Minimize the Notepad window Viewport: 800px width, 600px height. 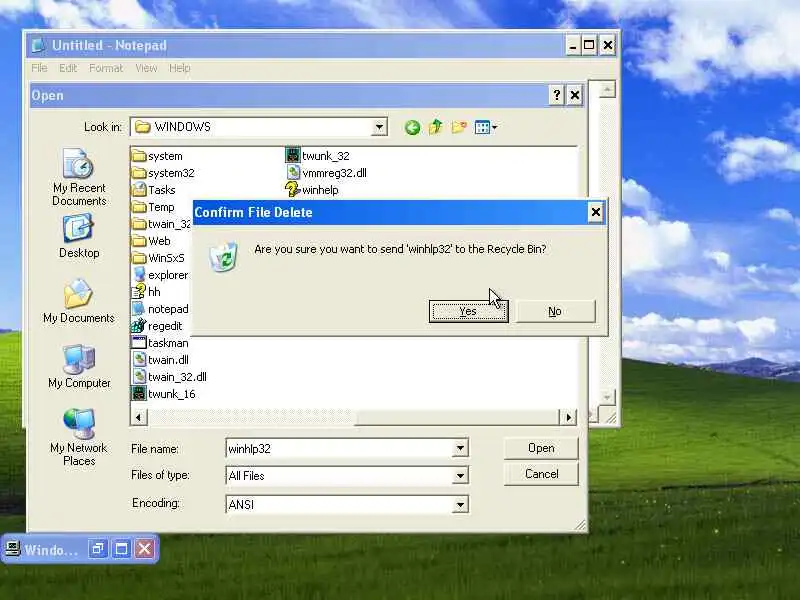click(573, 45)
